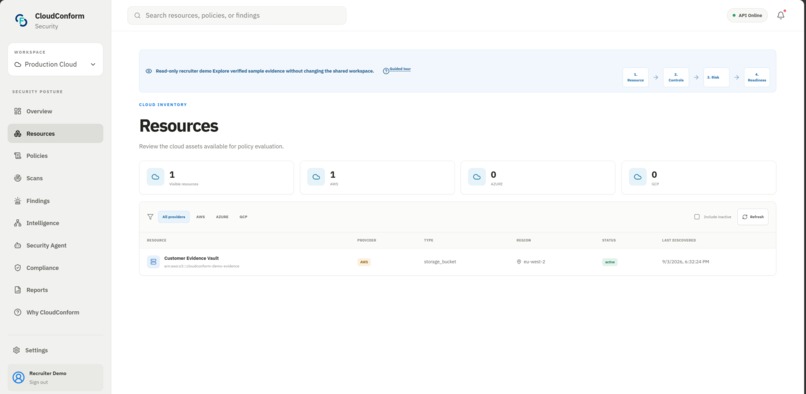The width and height of the screenshot is (806, 394).
Task: Focus the search resources input field
Action: [237, 15]
